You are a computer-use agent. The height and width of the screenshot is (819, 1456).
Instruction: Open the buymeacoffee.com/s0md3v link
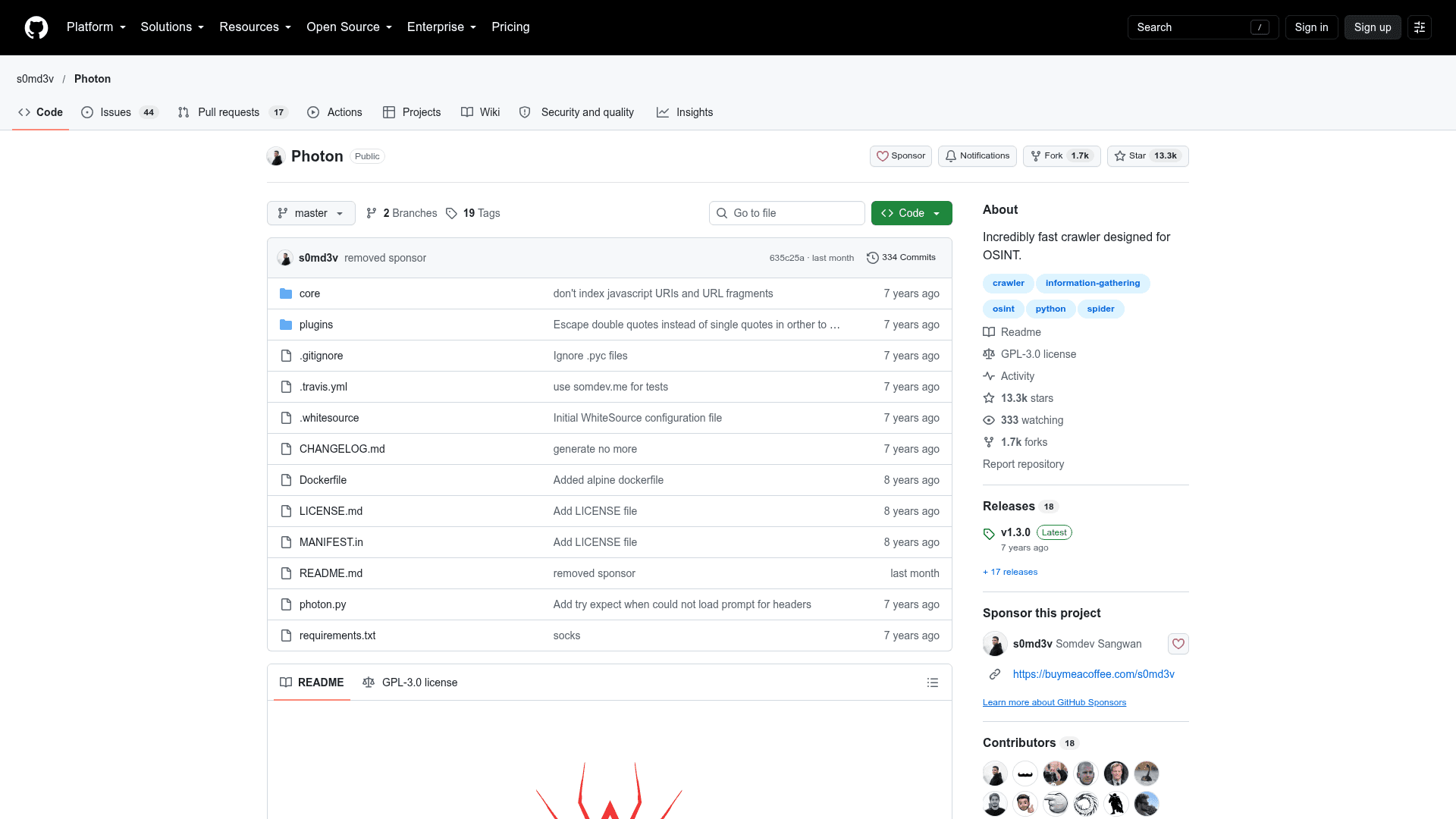(x=1094, y=674)
